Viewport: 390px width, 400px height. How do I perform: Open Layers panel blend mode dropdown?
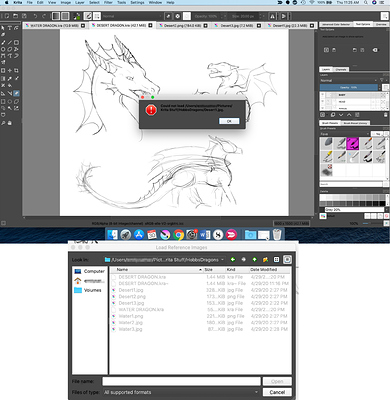tap(349, 80)
